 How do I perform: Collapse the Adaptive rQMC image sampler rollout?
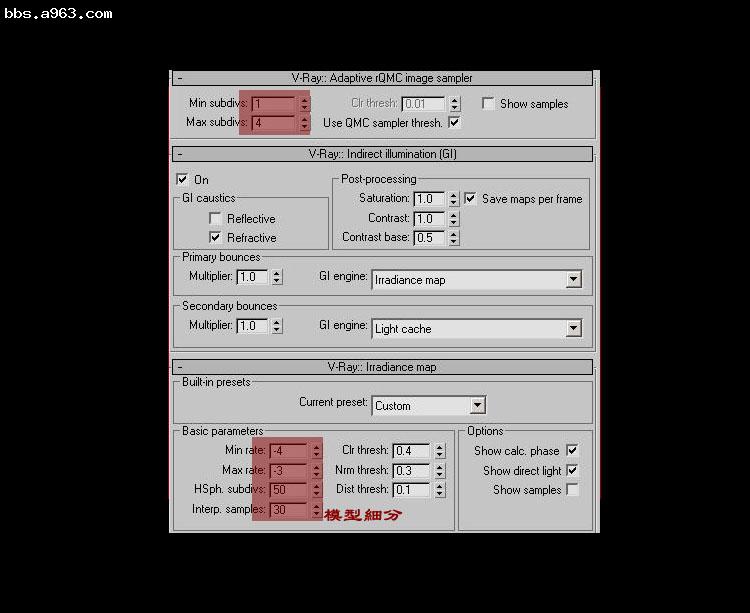point(382,78)
